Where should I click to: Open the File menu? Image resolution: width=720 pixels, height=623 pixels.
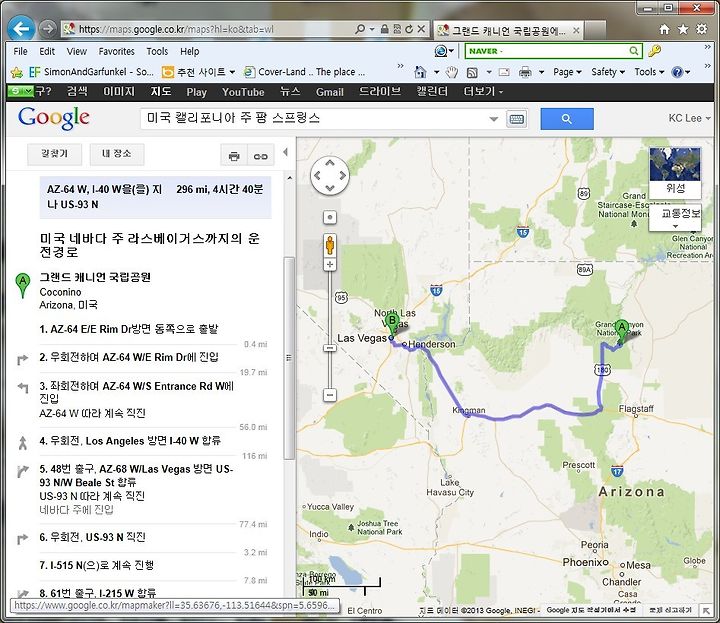[x=20, y=51]
